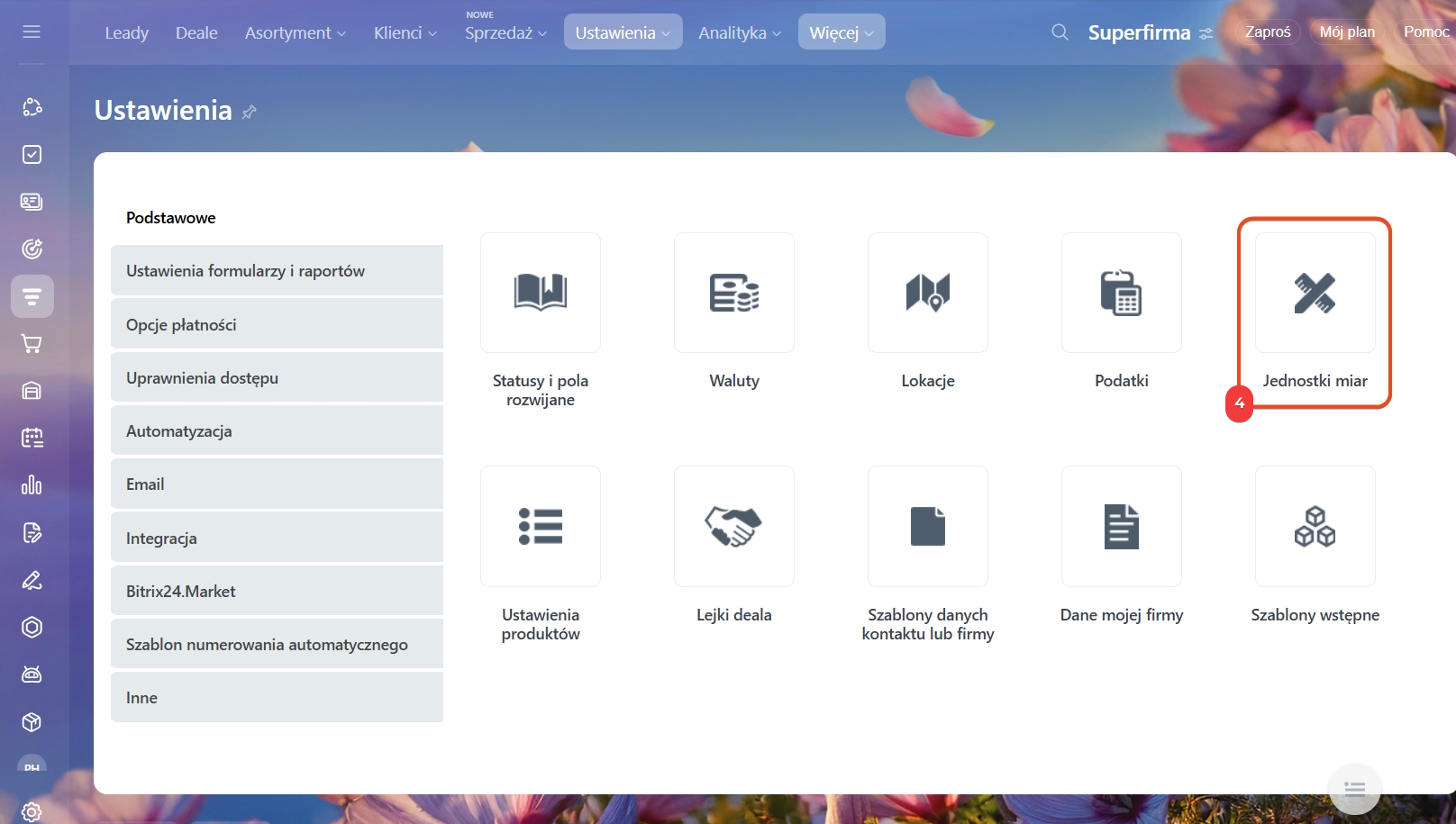Click the 3D box icon in the sidebar
Screen dimensions: 1456x824
click(32, 722)
